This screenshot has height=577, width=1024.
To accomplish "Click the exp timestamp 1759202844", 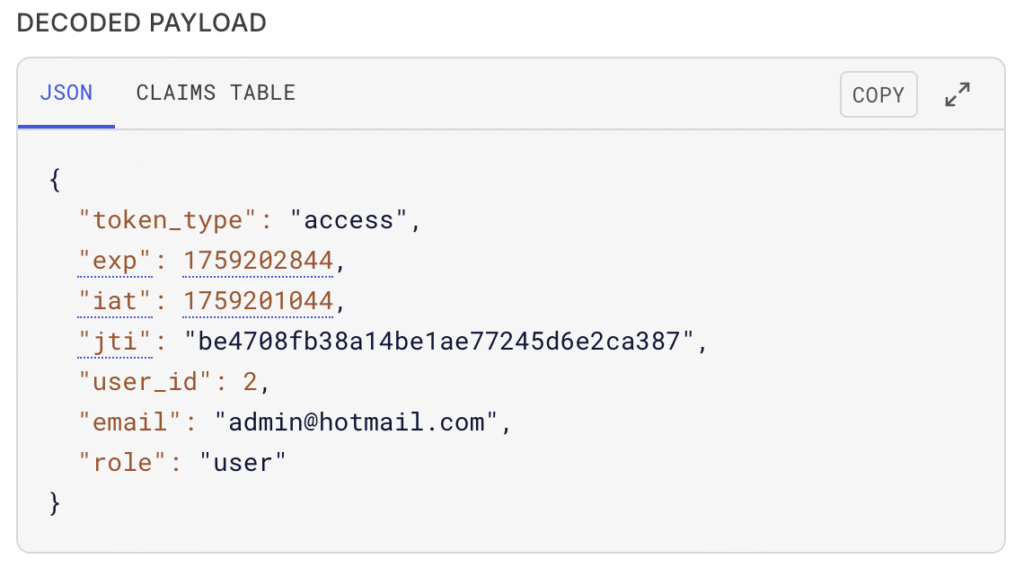I will [x=257, y=261].
